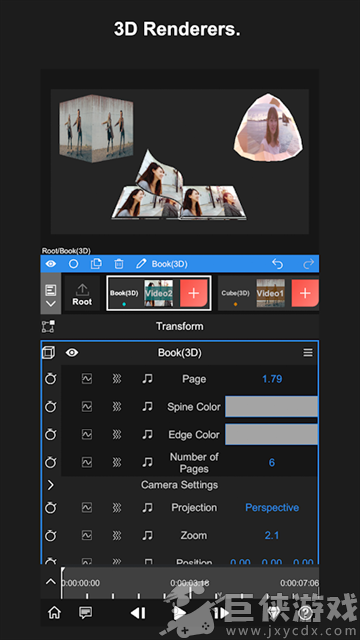
Task: Toggle keyframe stopwatch for Projection
Action: click(51, 508)
